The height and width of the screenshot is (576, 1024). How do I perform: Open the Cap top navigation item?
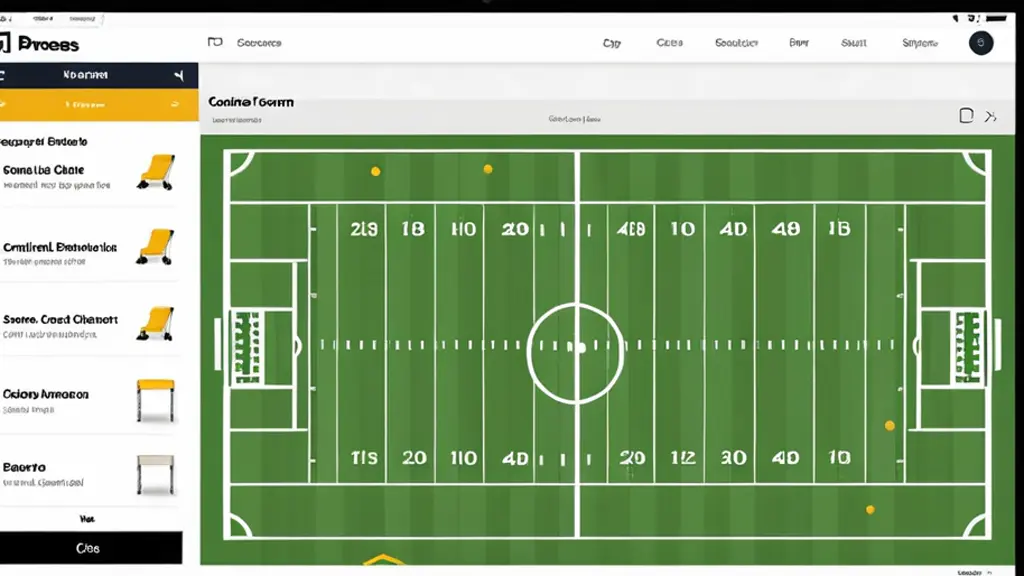[611, 43]
